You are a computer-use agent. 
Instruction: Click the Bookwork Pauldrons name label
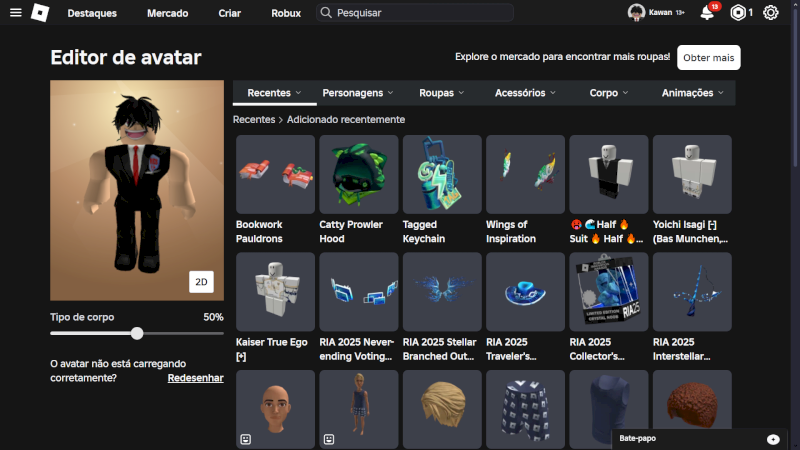click(259, 232)
